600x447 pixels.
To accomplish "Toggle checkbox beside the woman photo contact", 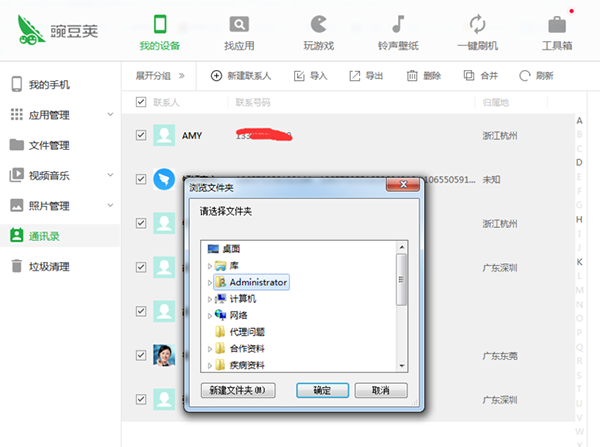I will click(141, 355).
